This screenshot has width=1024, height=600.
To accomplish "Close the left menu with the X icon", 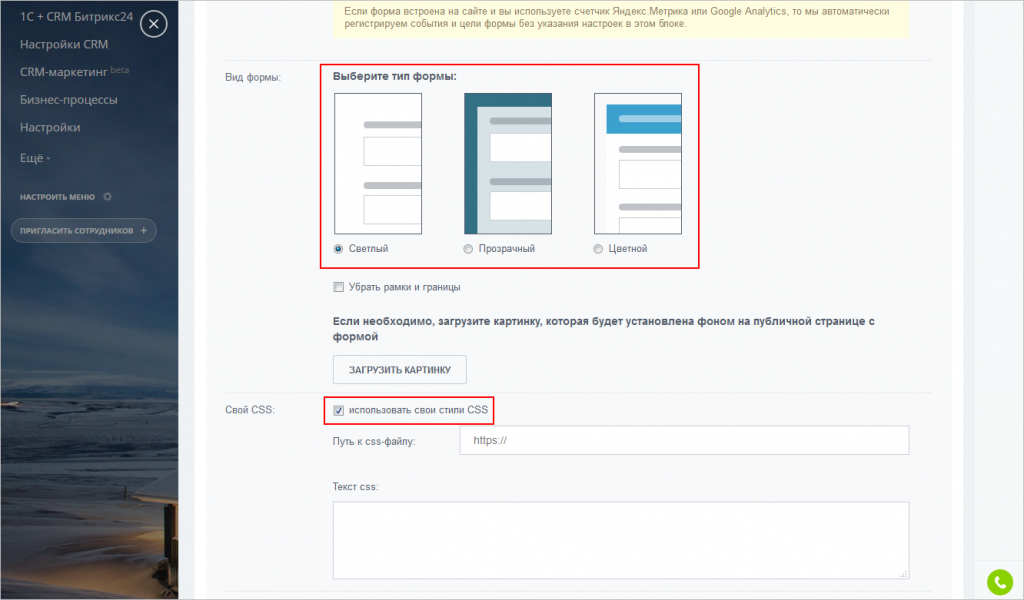I will (153, 24).
